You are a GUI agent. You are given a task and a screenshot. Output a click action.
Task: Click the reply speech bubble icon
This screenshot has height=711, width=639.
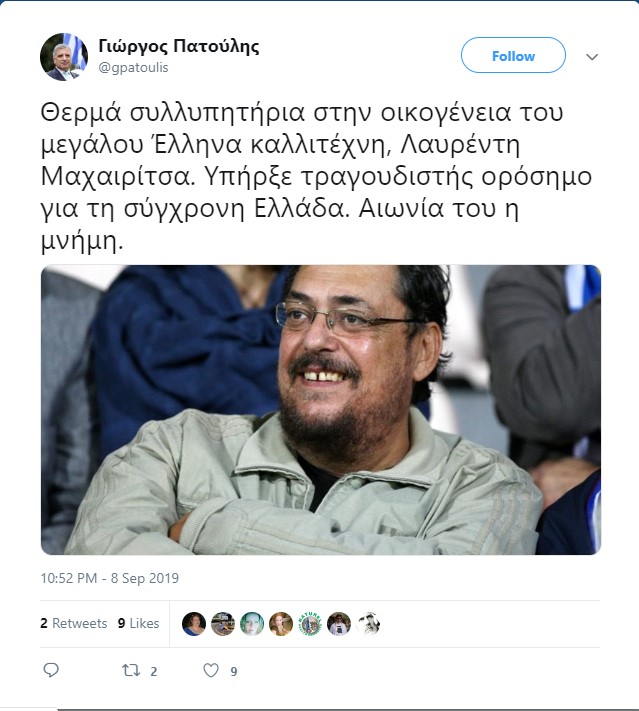pos(51,670)
